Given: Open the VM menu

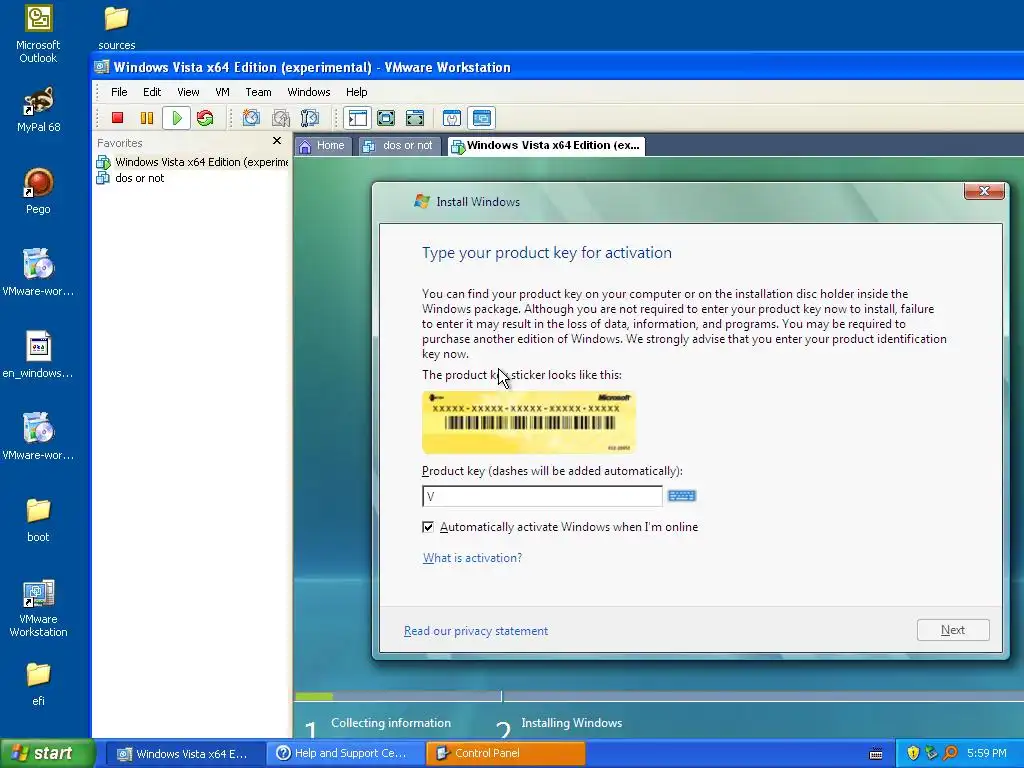Looking at the screenshot, I should point(222,92).
